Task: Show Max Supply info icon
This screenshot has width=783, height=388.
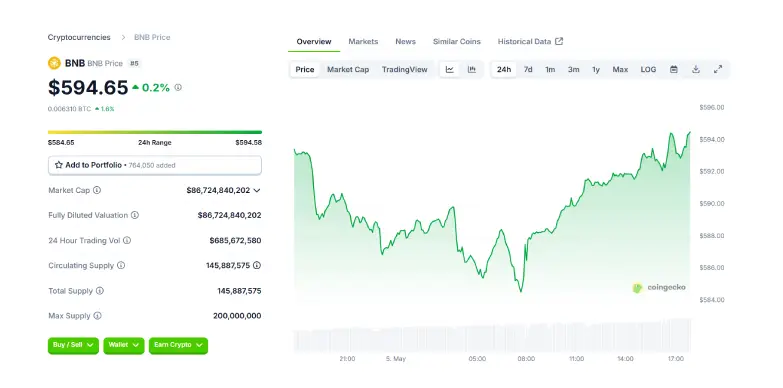Action: (97, 316)
